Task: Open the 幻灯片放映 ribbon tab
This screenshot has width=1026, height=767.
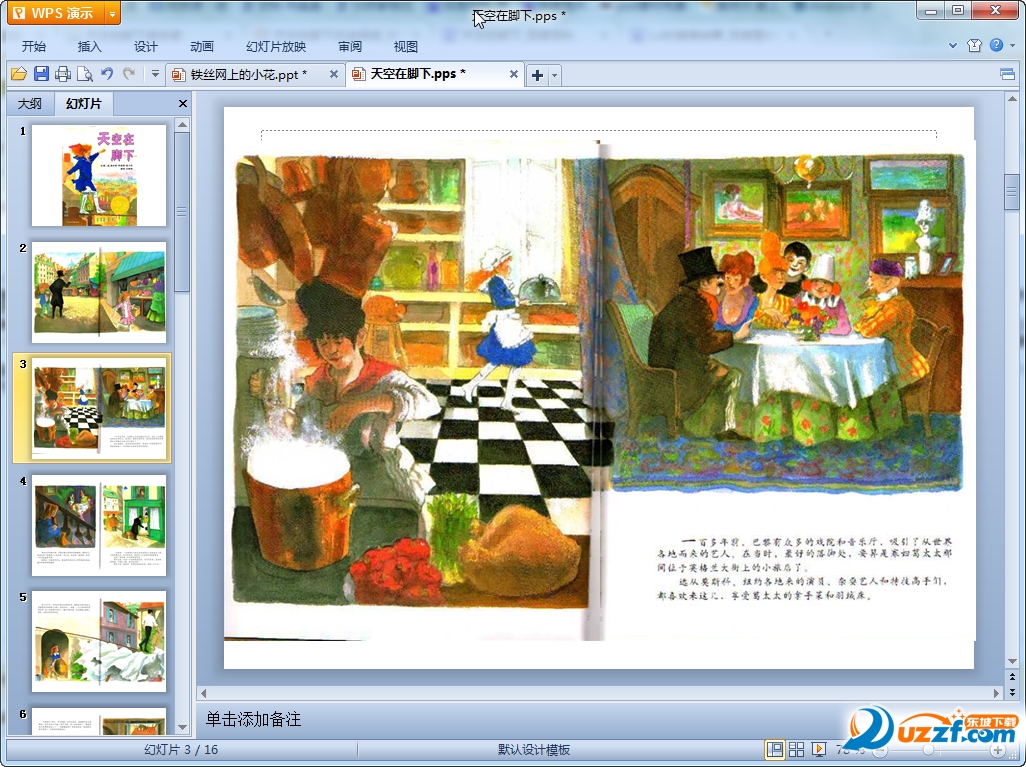Action: [x=276, y=46]
